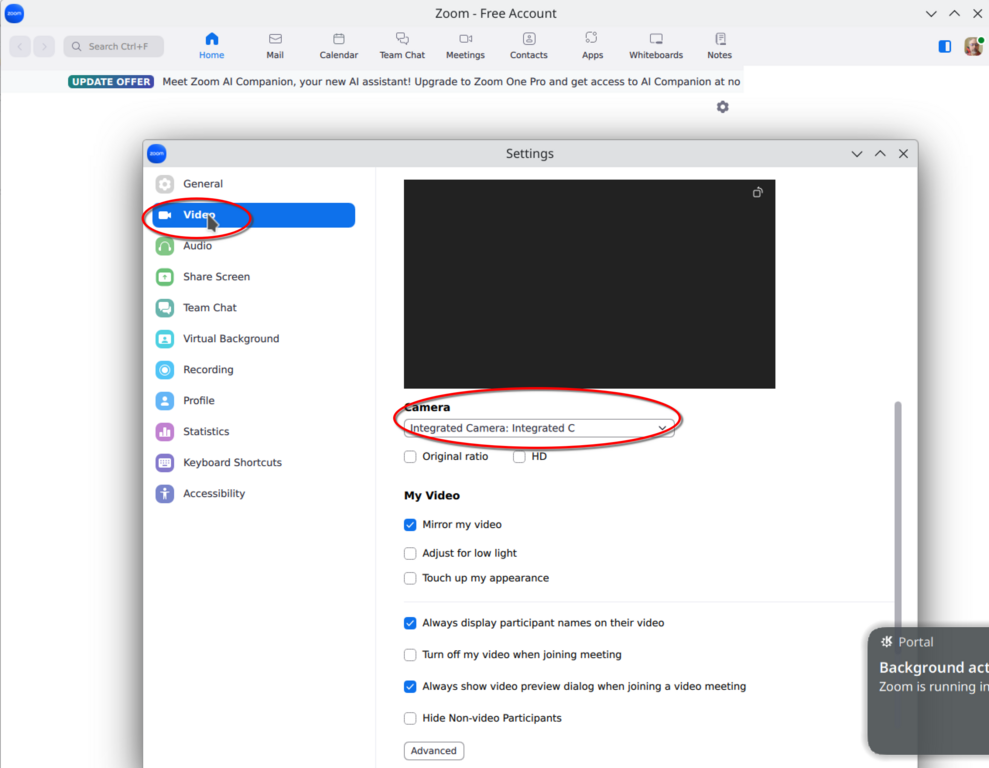
Task: Rotate the camera preview with corner icon
Action: pyautogui.click(x=758, y=192)
